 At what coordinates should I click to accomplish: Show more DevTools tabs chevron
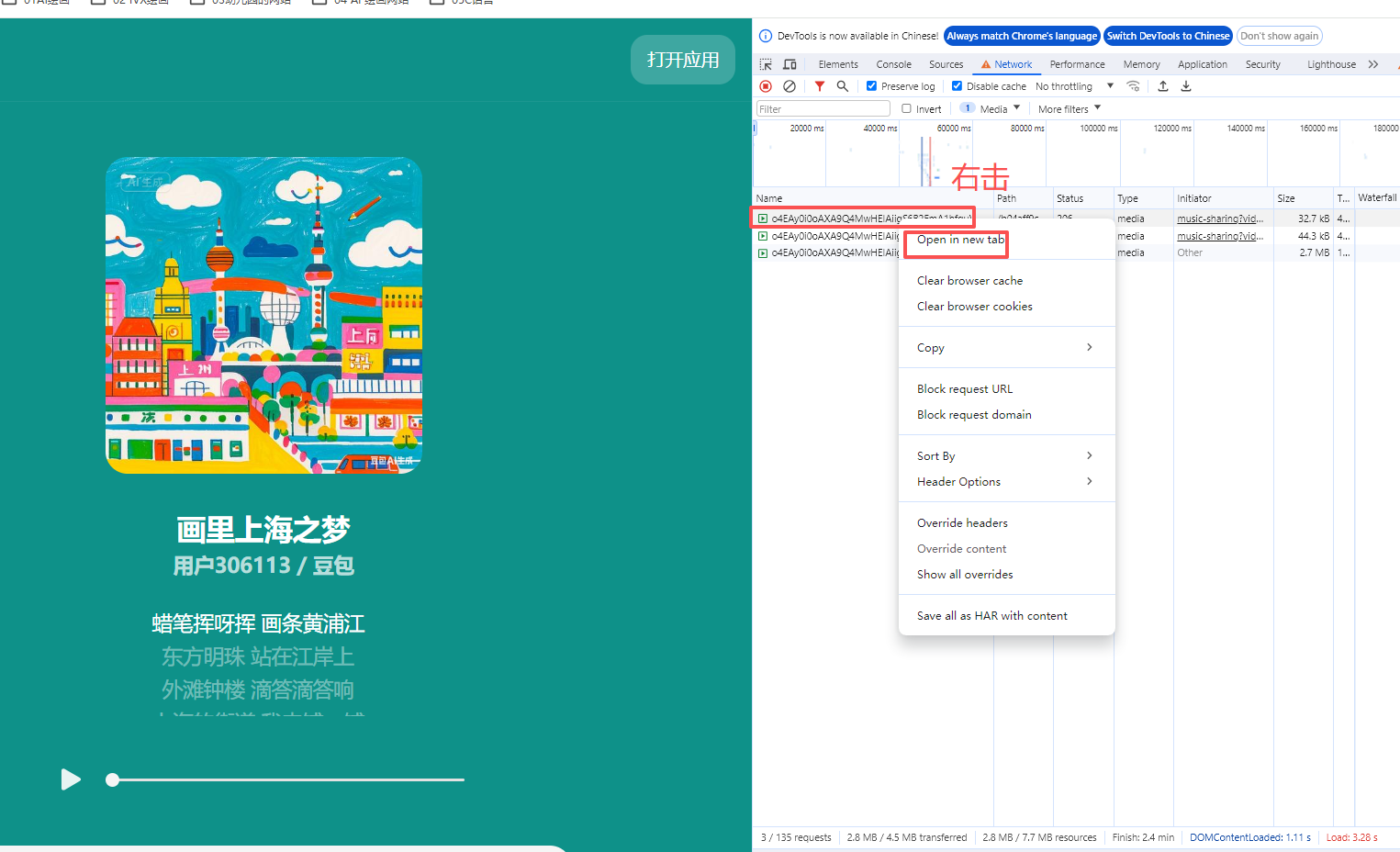click(1373, 64)
